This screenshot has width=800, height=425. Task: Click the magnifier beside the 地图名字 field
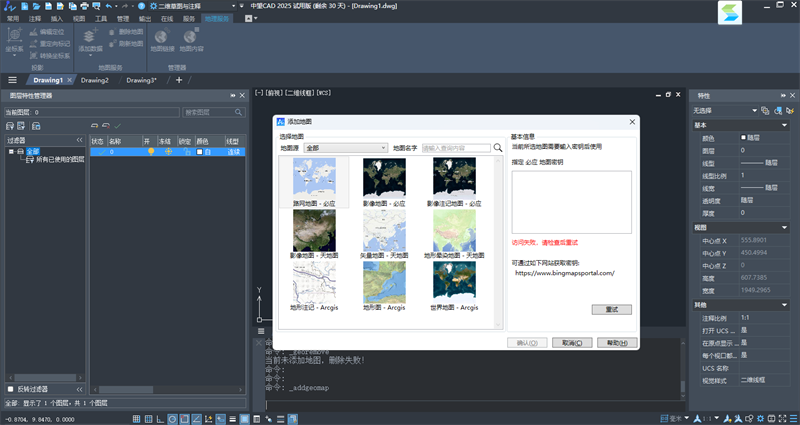498,148
